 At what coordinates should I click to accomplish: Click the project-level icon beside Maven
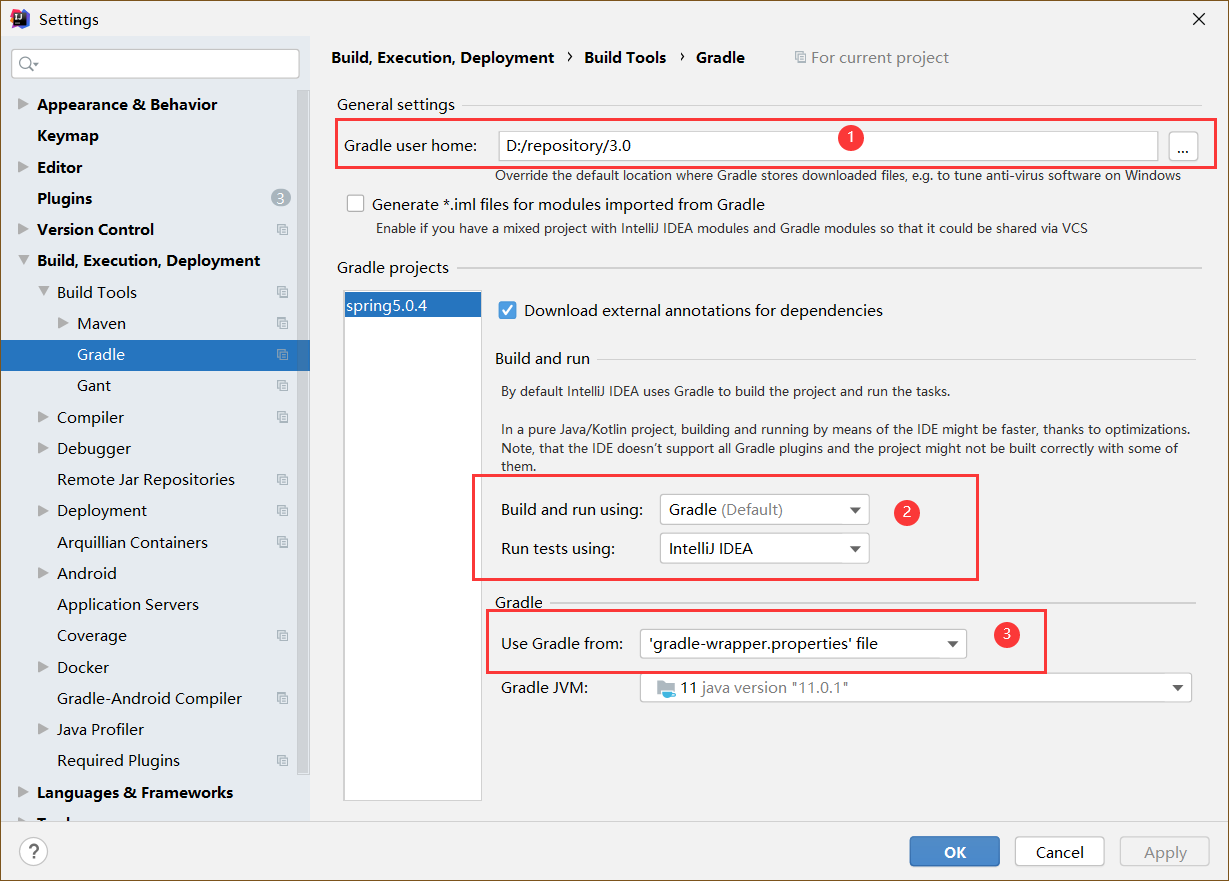pyautogui.click(x=282, y=323)
